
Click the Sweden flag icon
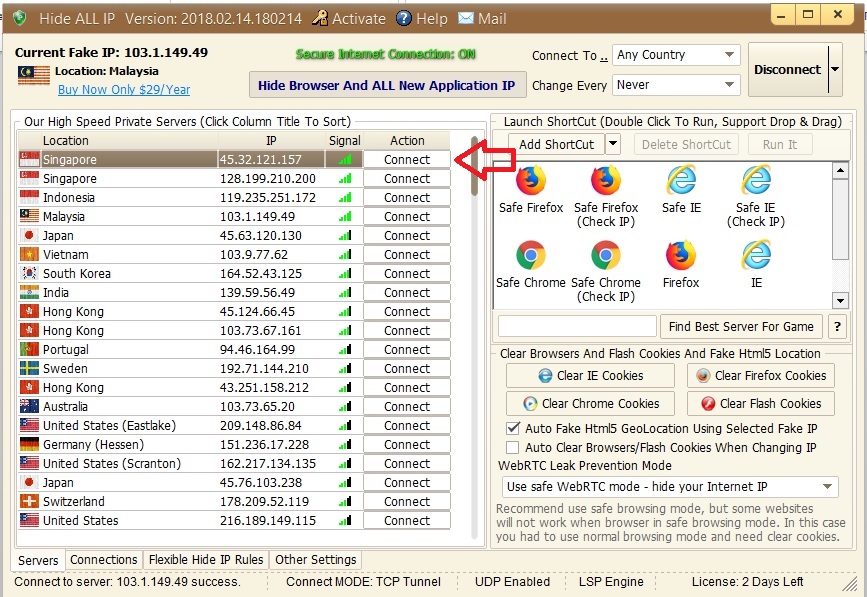pyautogui.click(x=29, y=368)
